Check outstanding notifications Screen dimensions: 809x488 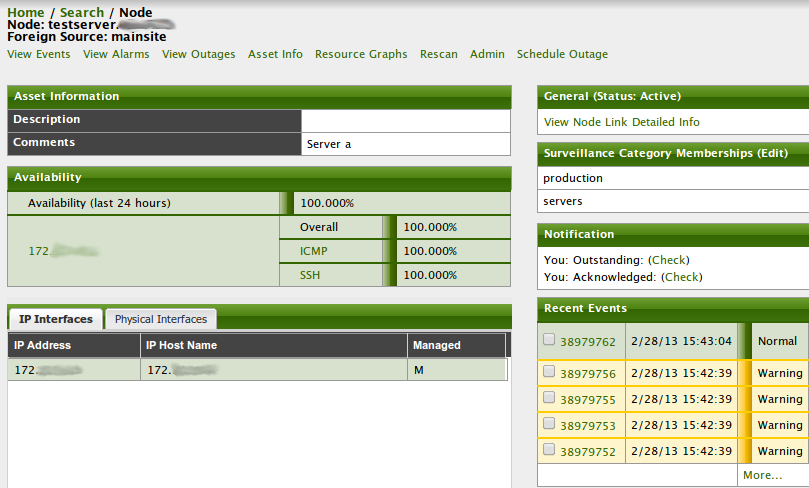coord(668,260)
